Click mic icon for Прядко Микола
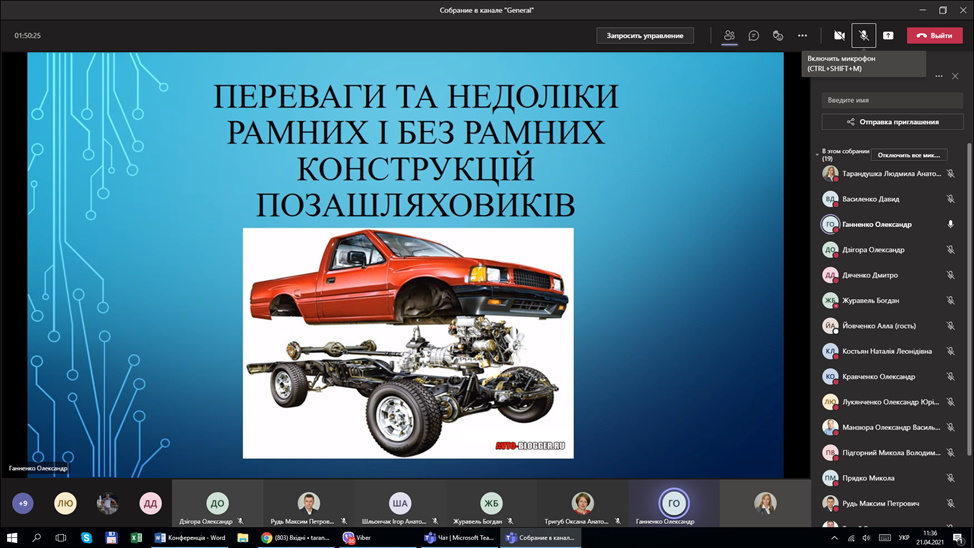Image resolution: width=974 pixels, height=548 pixels. [x=950, y=478]
